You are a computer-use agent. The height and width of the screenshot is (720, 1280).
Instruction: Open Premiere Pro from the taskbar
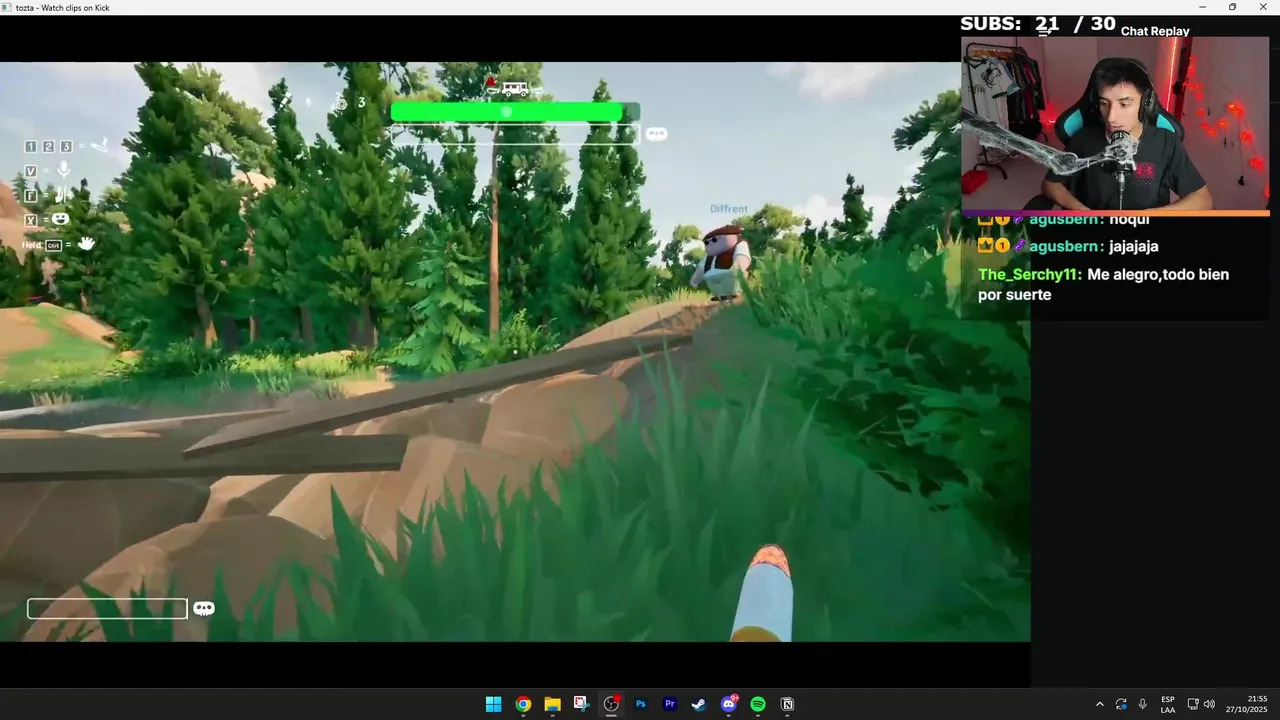[x=670, y=704]
